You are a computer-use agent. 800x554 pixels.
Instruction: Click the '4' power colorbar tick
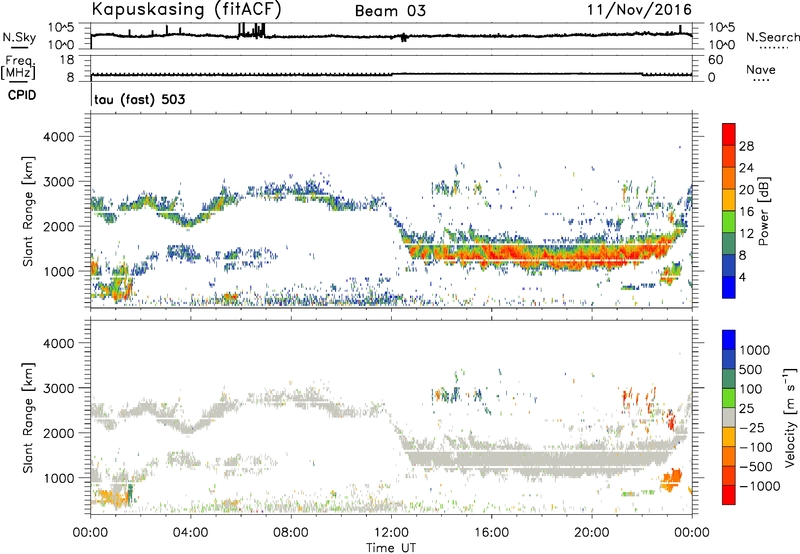point(742,278)
